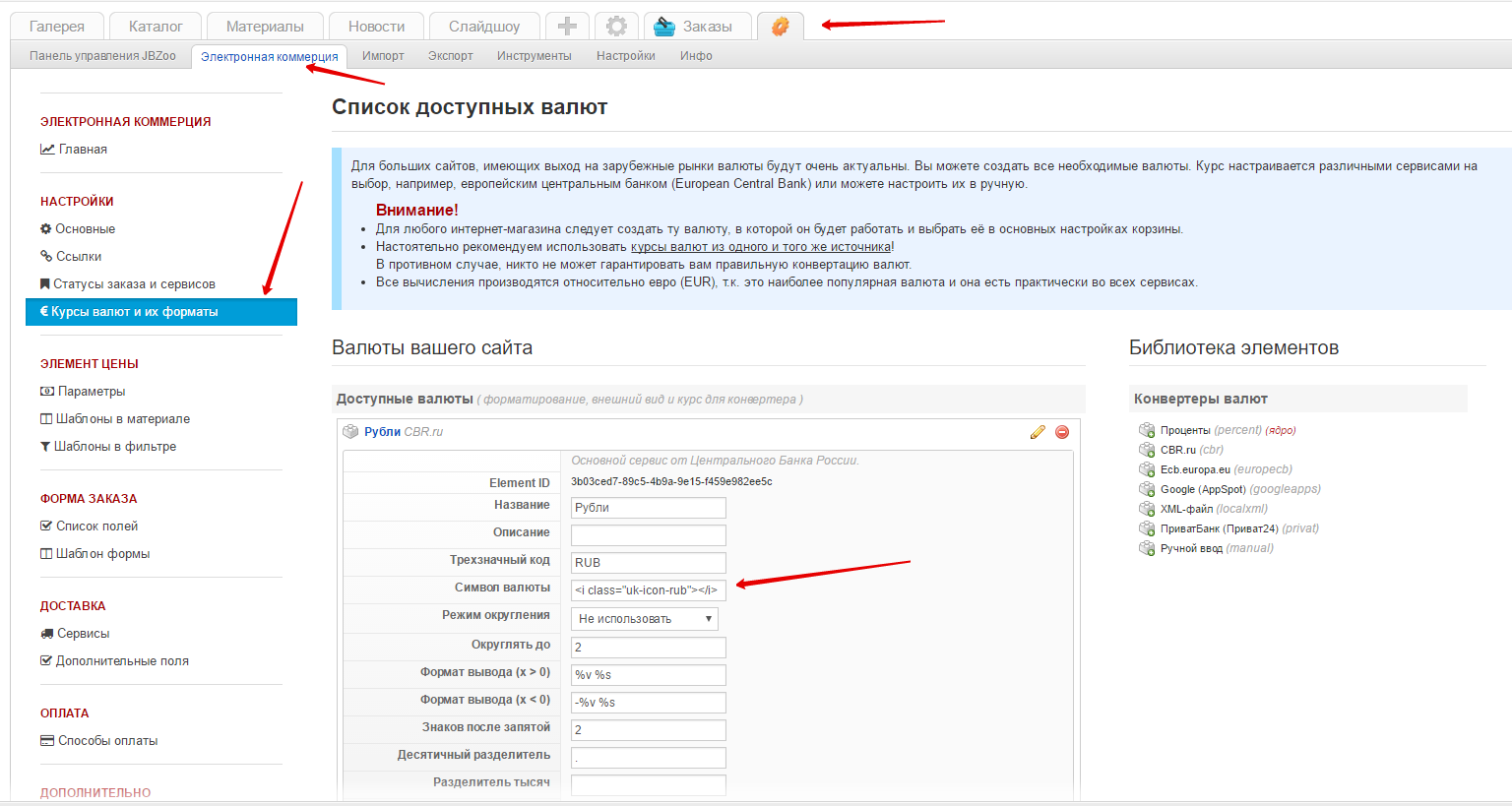1512x806 pixels.
Task: Add the Google (AppSpot) converter icon
Action: pos(1147,489)
